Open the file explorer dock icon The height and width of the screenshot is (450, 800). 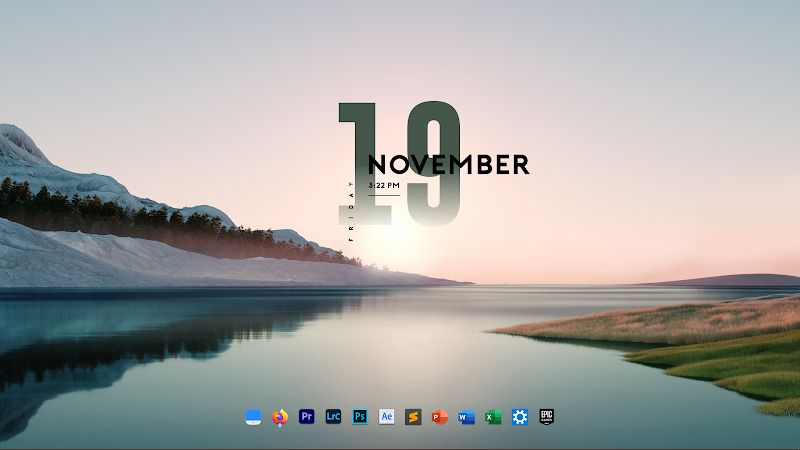point(254,417)
